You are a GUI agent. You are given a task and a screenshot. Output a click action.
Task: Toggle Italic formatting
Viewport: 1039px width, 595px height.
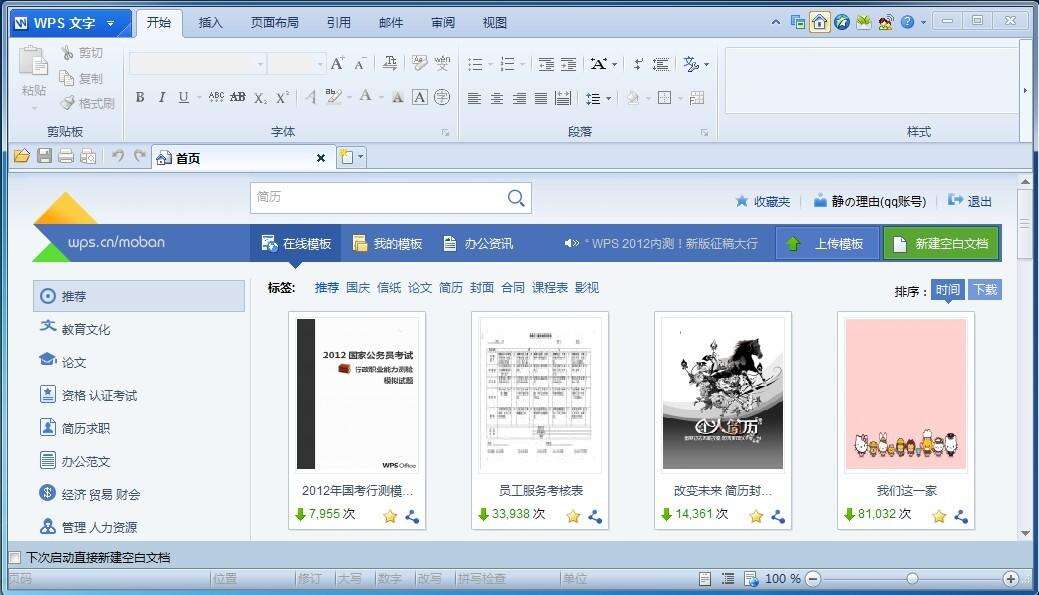click(162, 97)
